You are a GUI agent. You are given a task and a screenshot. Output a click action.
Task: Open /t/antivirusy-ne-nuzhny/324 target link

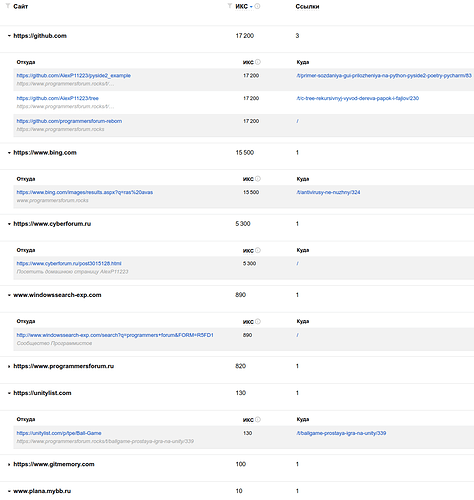[328, 192]
